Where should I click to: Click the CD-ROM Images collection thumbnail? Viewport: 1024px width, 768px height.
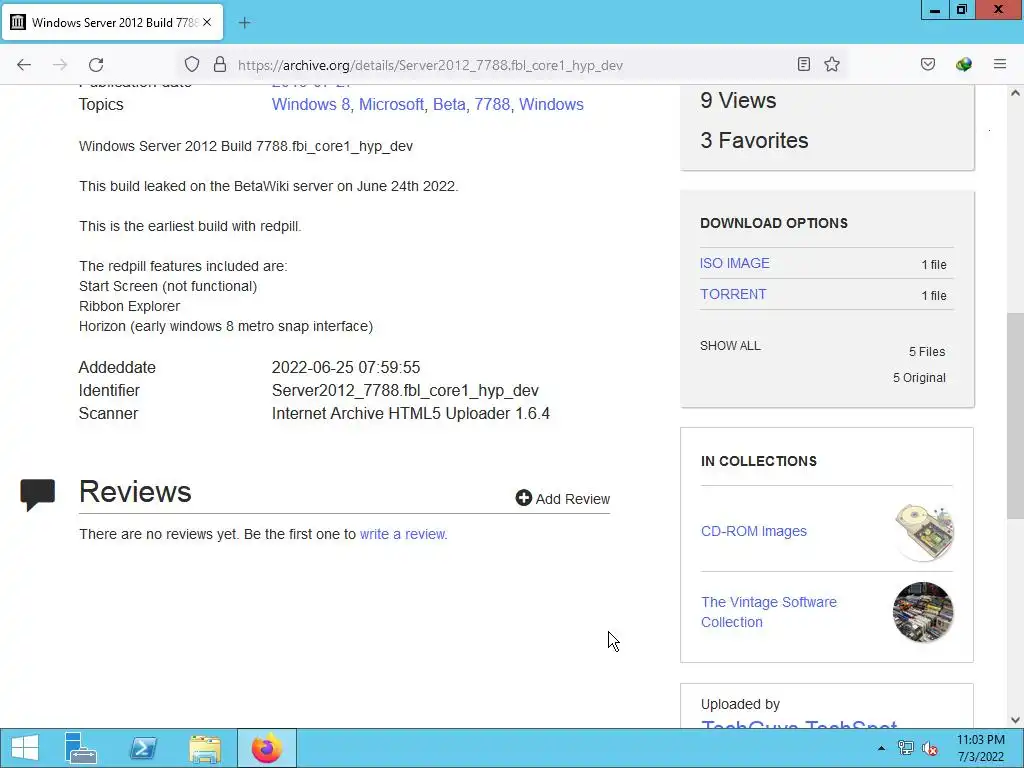923,532
